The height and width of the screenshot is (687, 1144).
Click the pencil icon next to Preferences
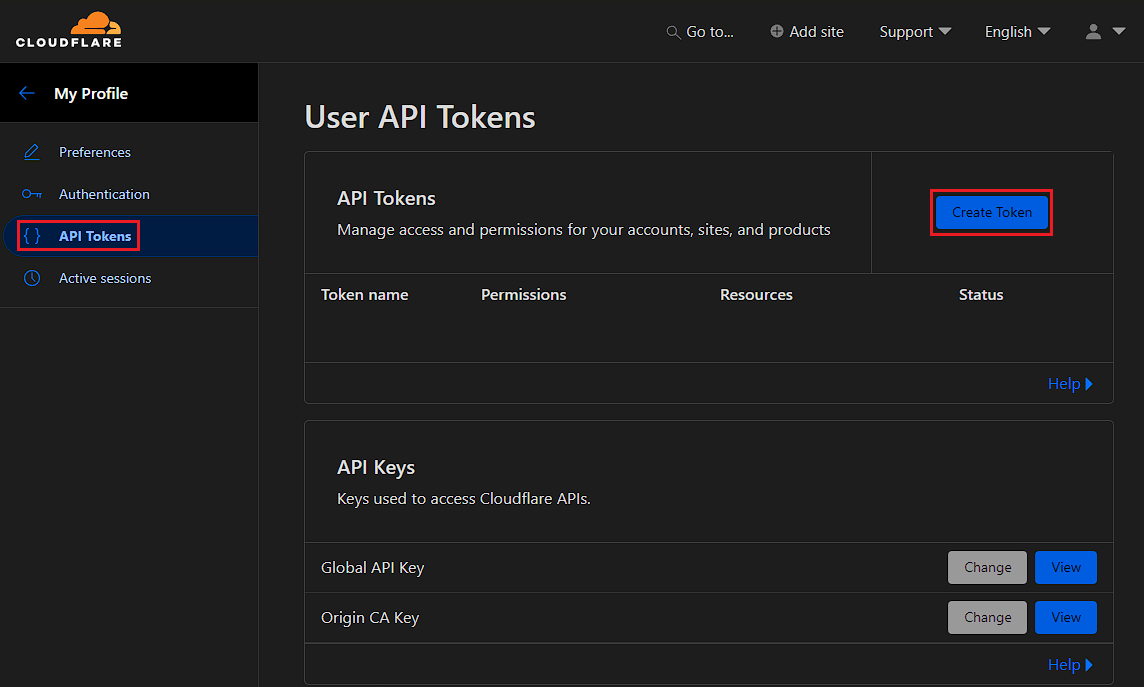click(x=31, y=152)
